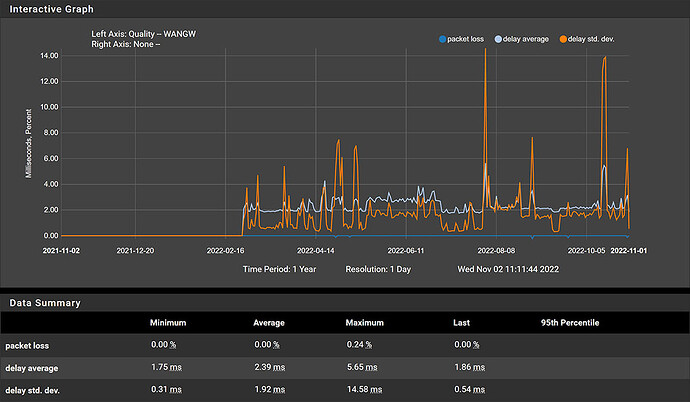Select the 'Right Axis: None --' label
Screen dimensions: 690x402
click(125, 44)
